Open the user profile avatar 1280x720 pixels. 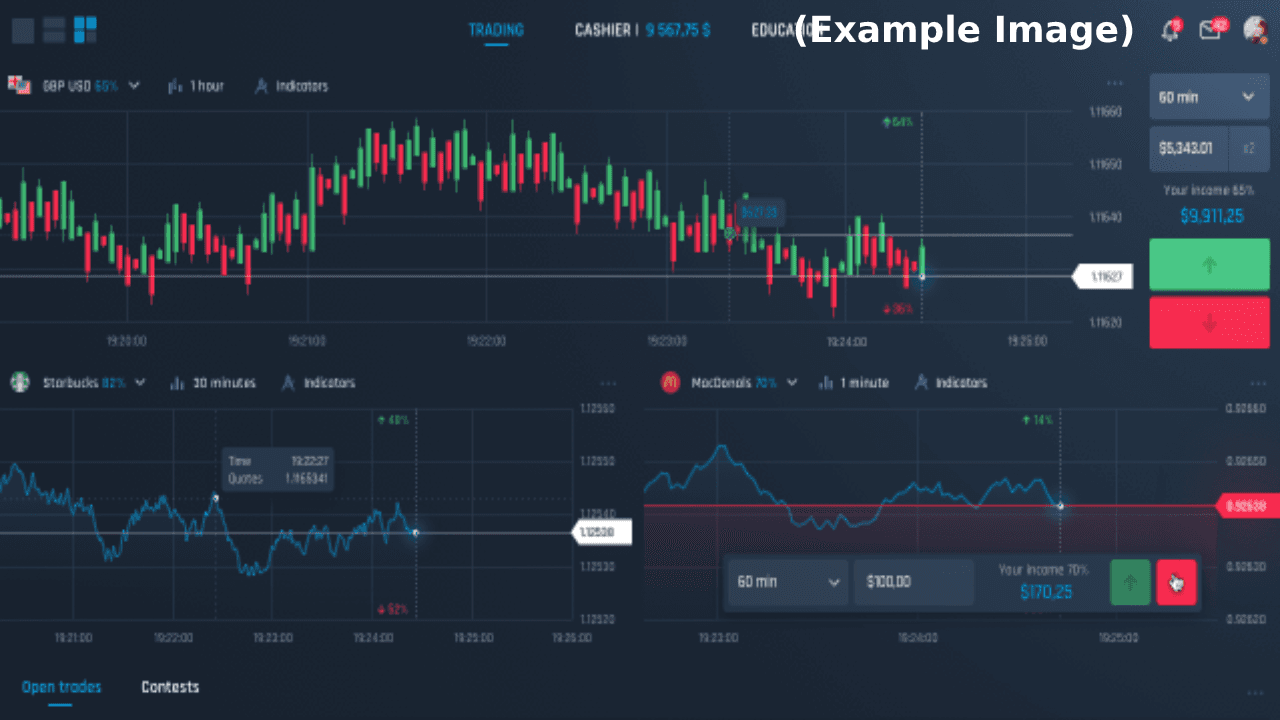(x=1256, y=30)
